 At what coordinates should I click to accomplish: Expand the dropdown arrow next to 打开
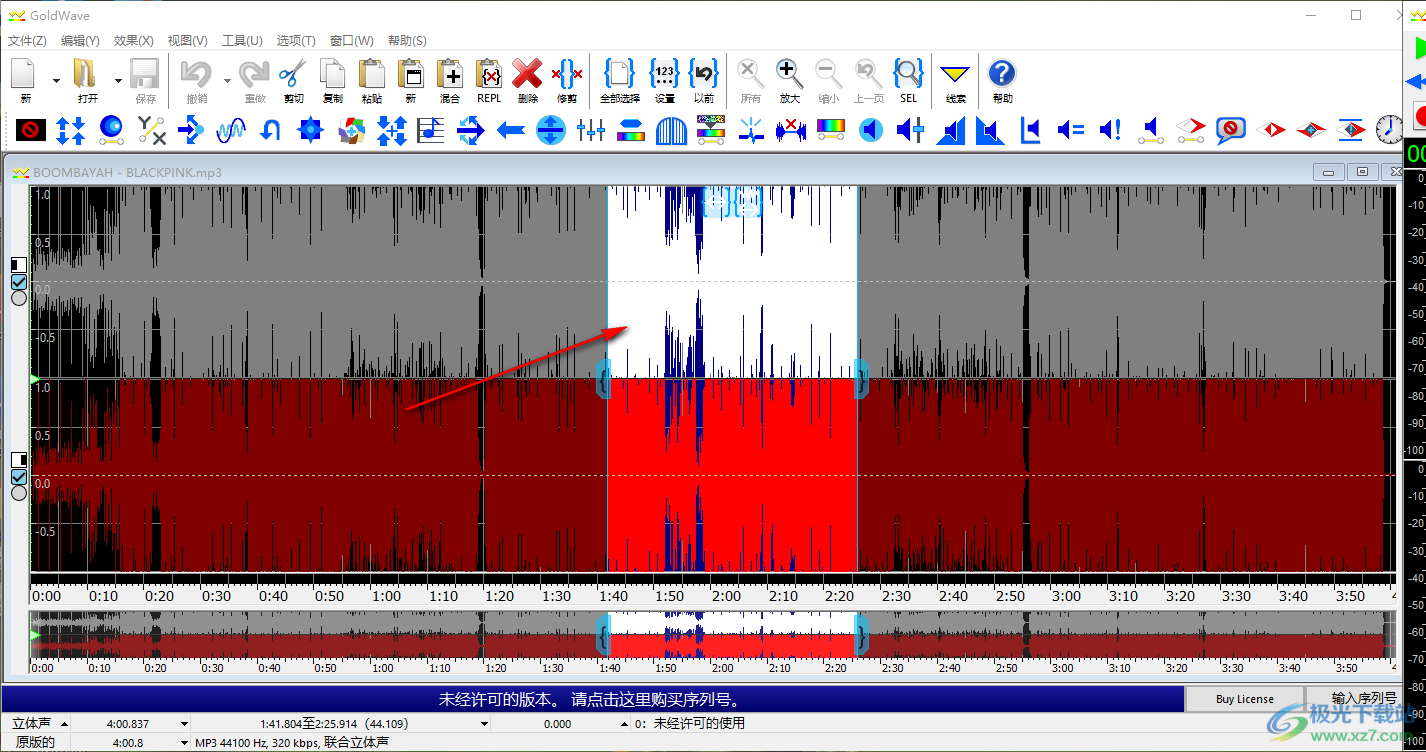pos(119,81)
